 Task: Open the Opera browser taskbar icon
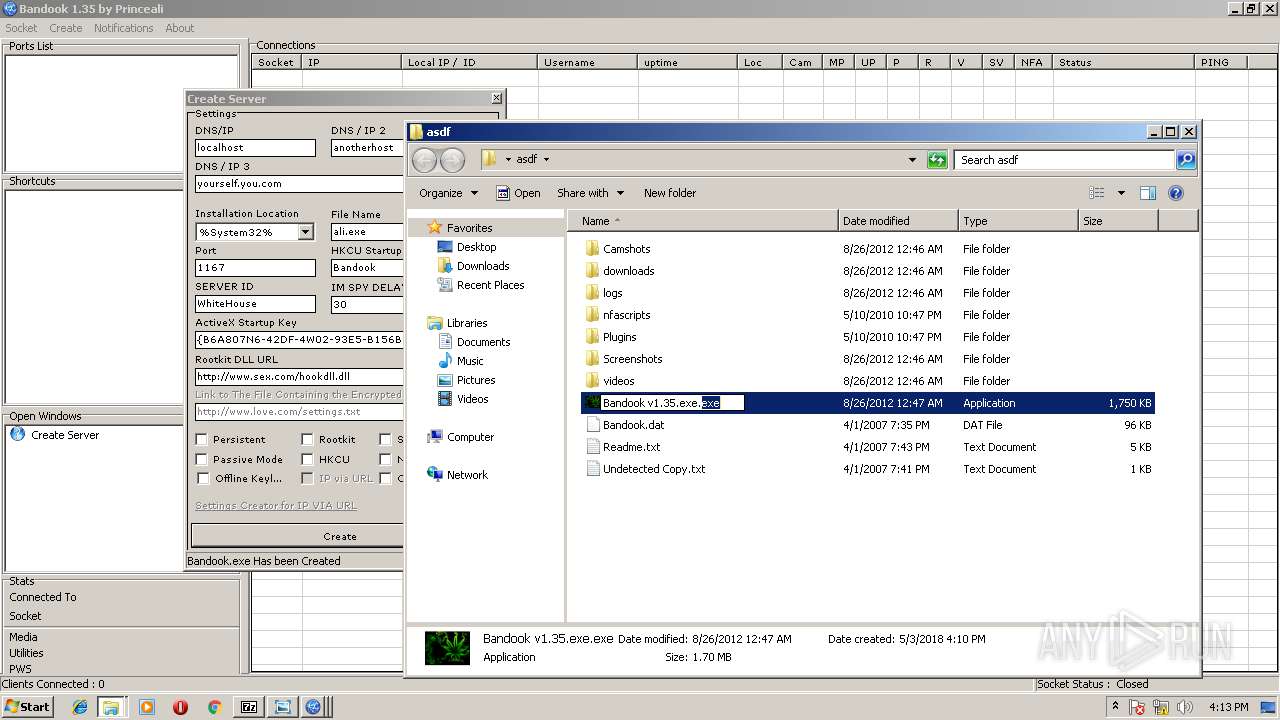pos(180,707)
